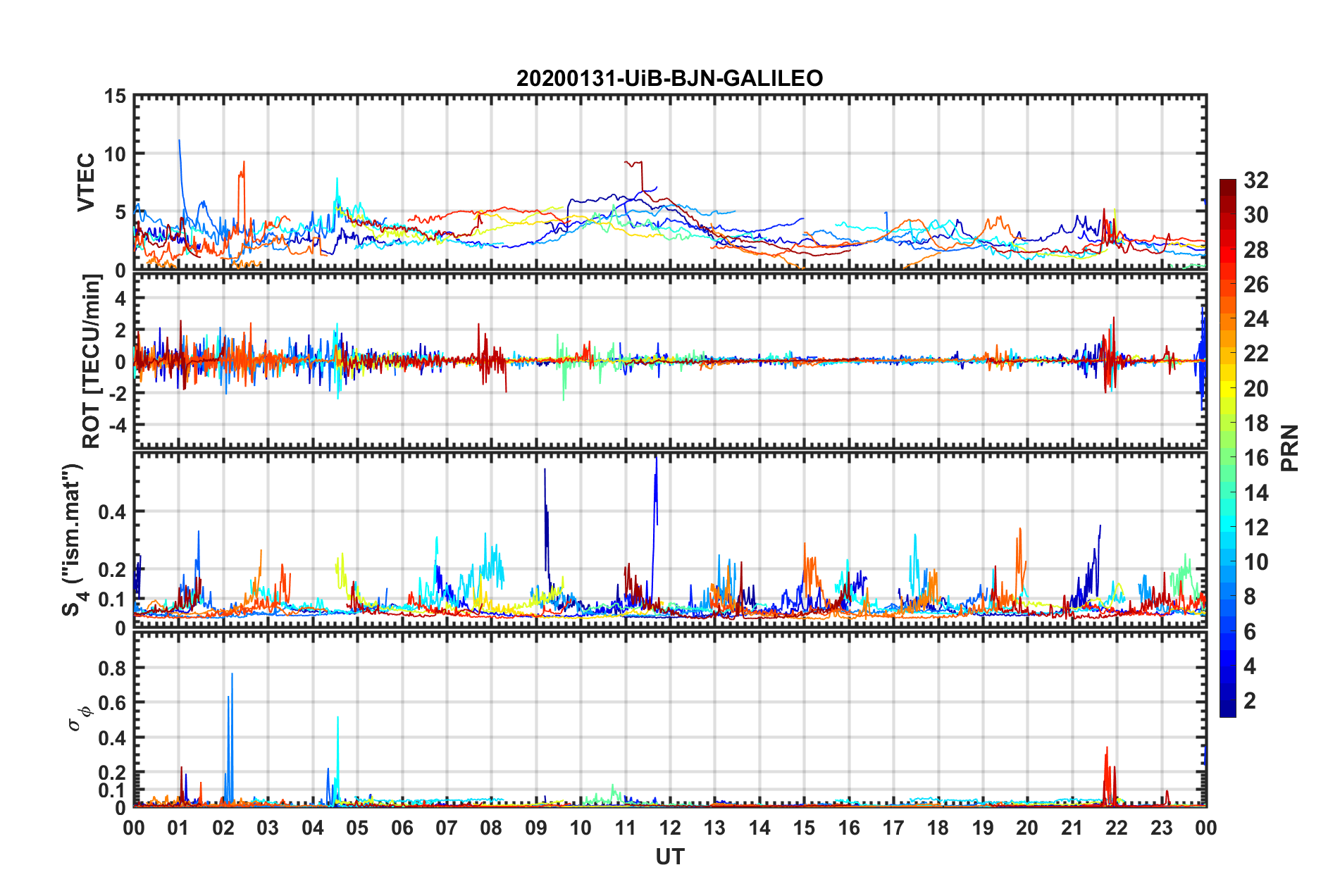
Task: Click colorbar tick label 16
Action: pos(1255,458)
